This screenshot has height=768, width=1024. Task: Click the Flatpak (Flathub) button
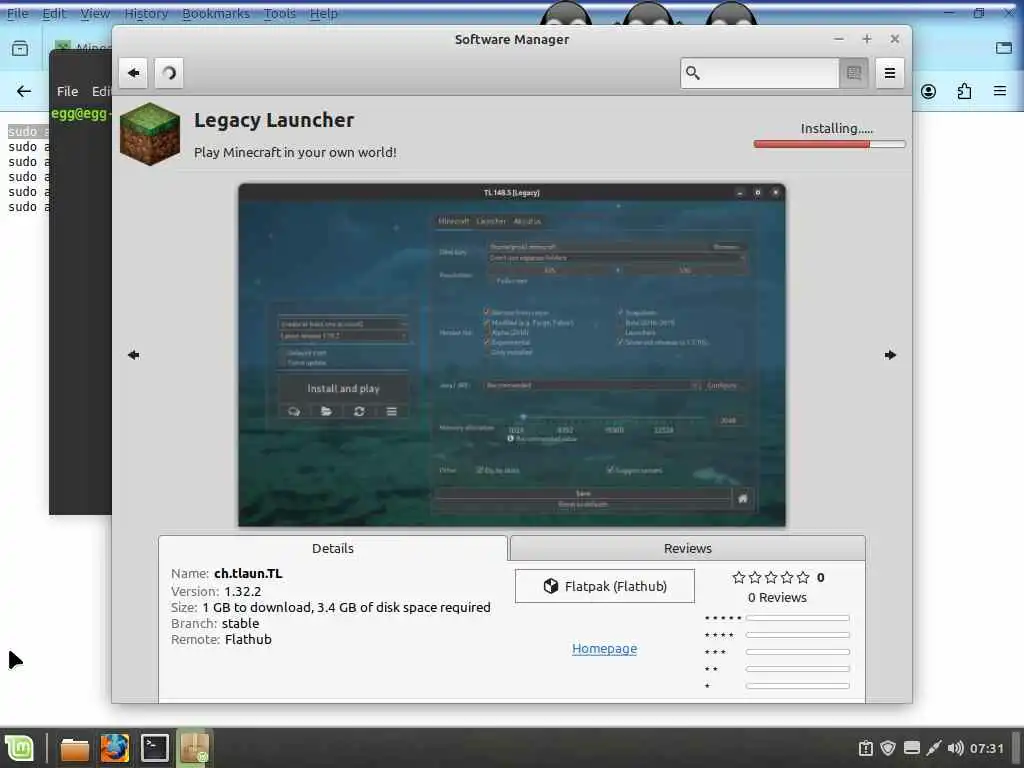coord(605,586)
